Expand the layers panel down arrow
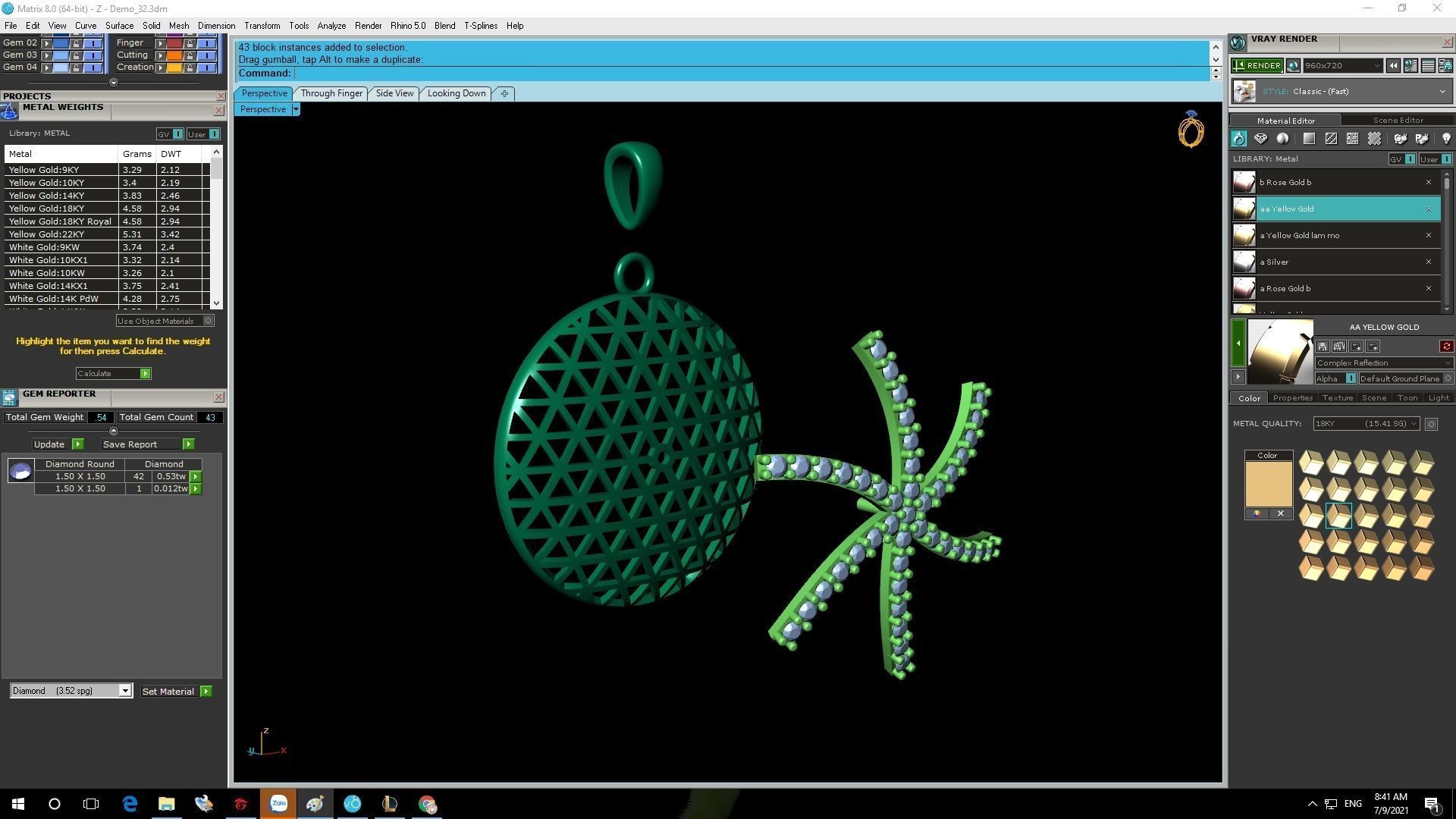 click(x=114, y=83)
